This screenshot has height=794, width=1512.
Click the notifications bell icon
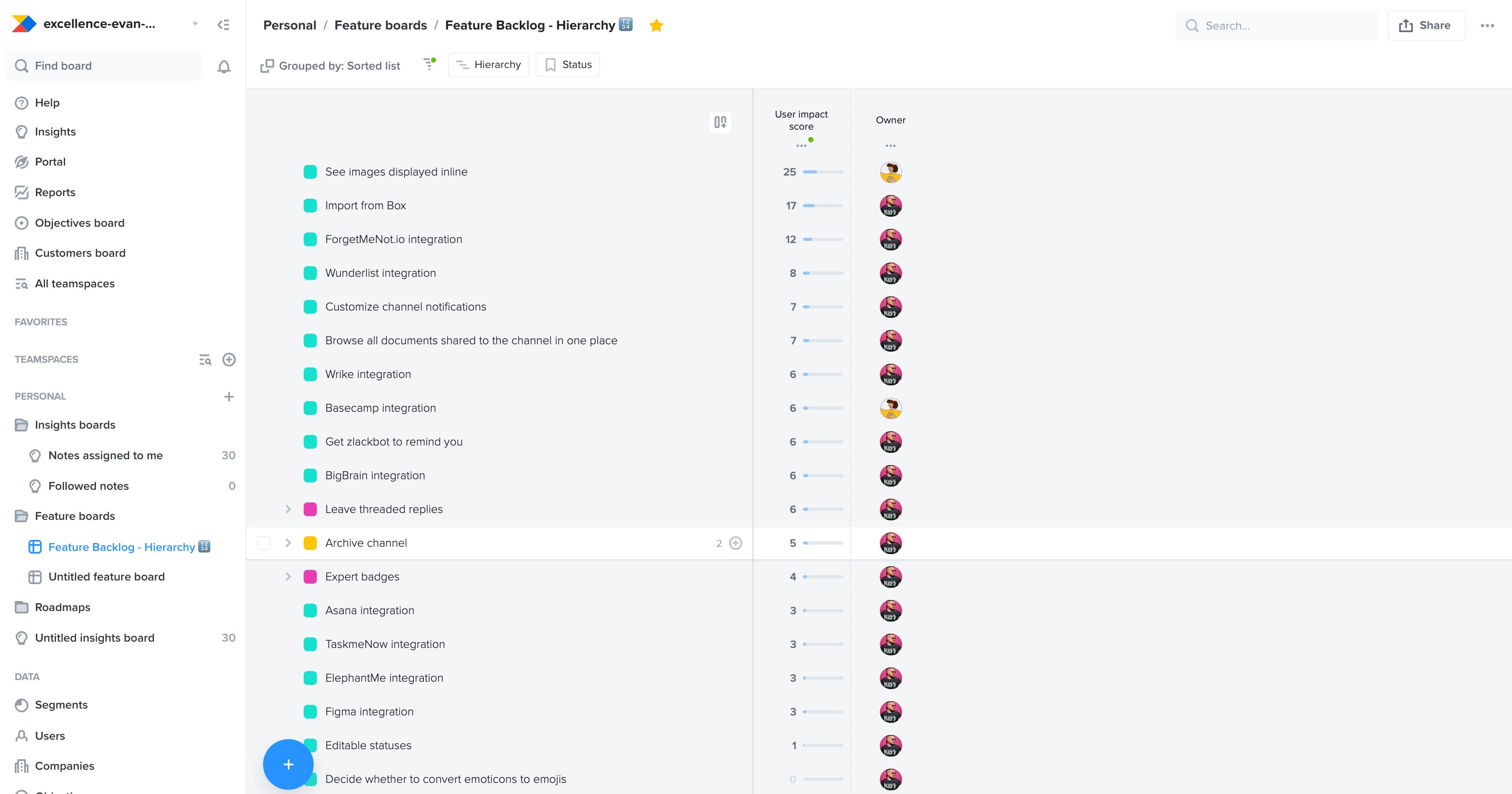pos(224,66)
